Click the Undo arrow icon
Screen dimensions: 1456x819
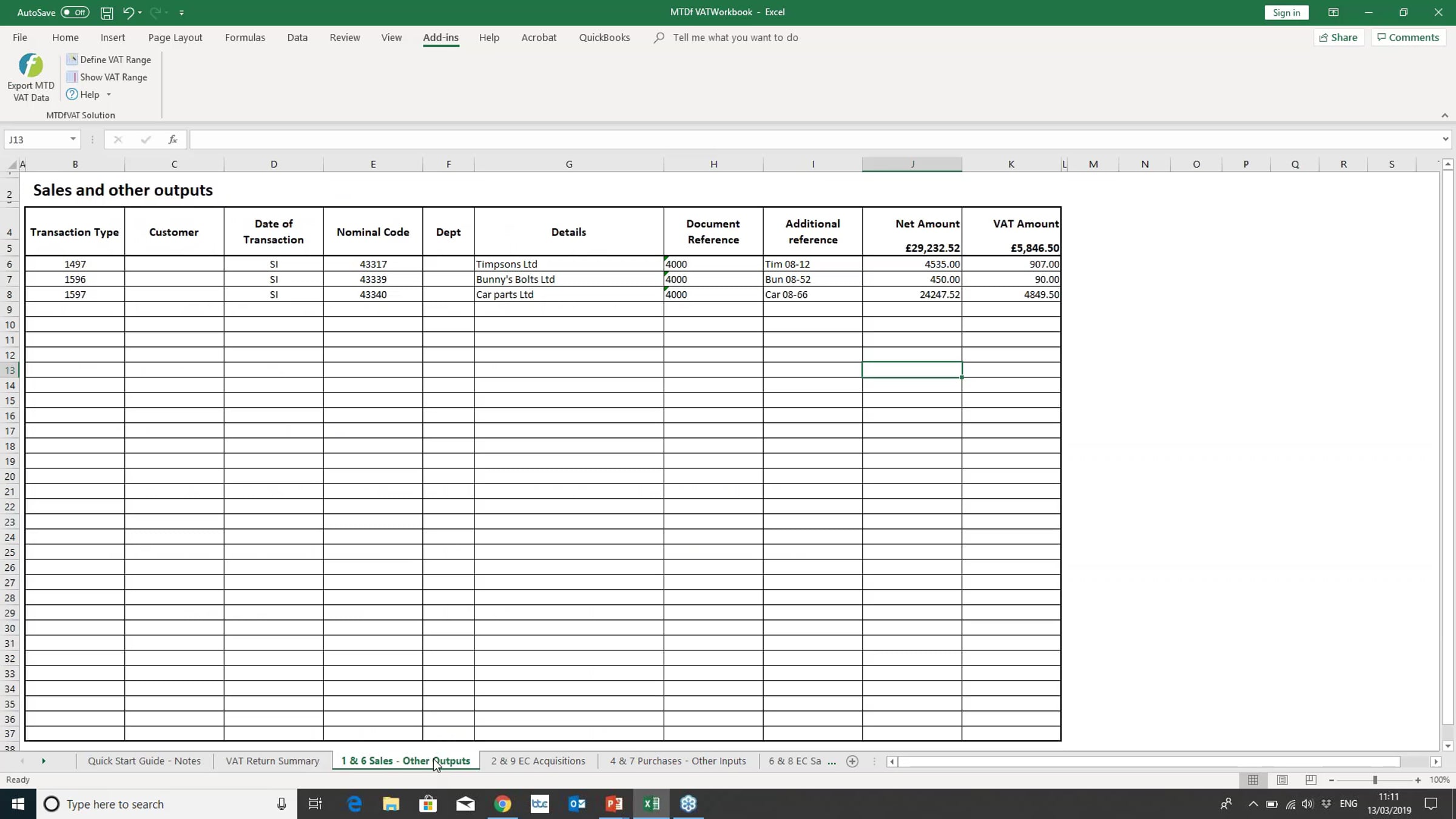point(128,13)
